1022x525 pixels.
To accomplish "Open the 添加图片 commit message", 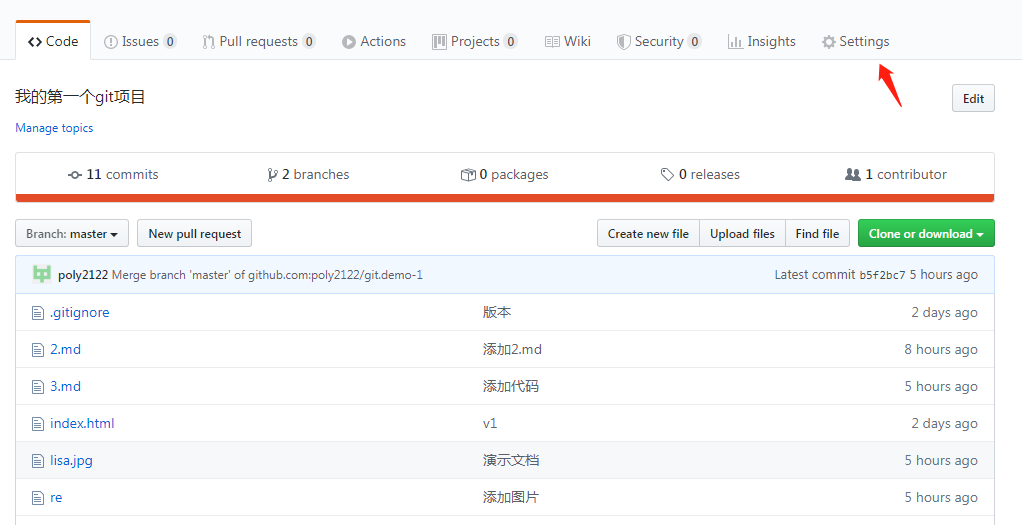I will pyautogui.click(x=511, y=498).
